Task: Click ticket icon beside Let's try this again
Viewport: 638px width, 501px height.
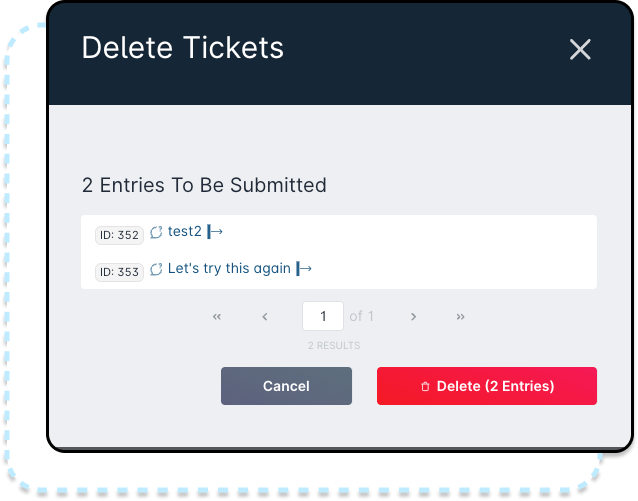Action: click(156, 269)
